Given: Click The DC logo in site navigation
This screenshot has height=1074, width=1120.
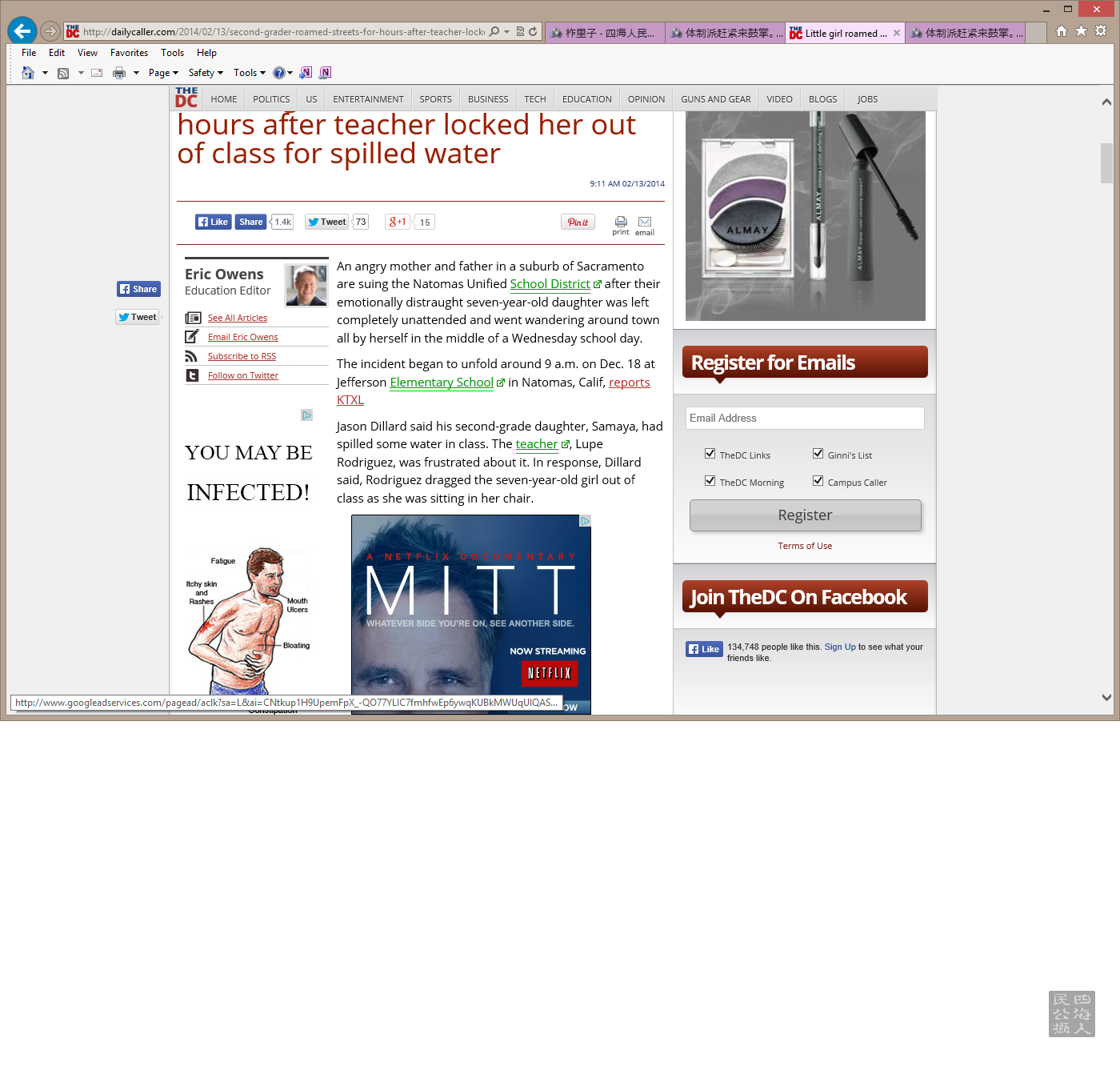Looking at the screenshot, I should [186, 98].
